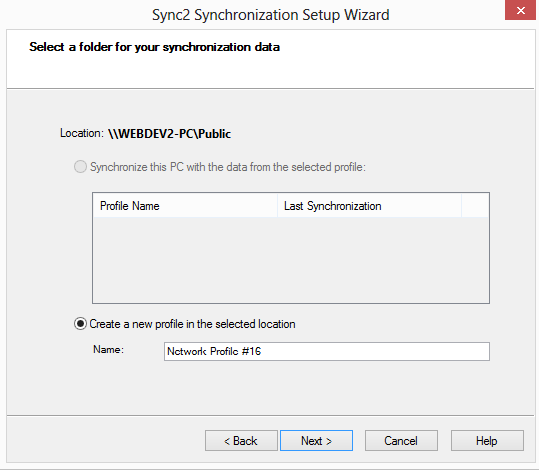The width and height of the screenshot is (539, 470).
Task: Sort by the Last Synchronization column header
Action: point(369,206)
